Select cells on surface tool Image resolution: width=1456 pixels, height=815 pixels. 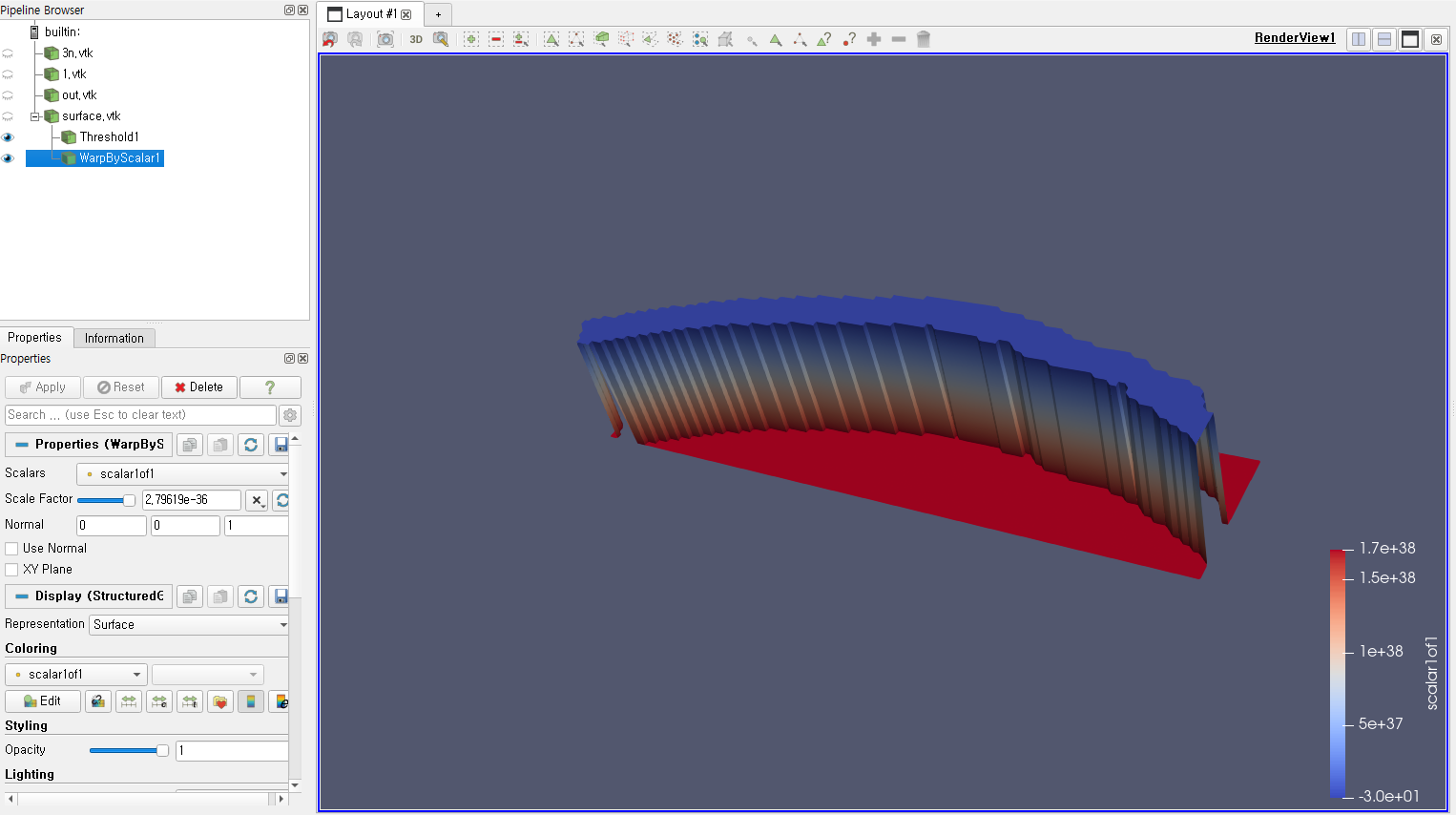click(551, 39)
